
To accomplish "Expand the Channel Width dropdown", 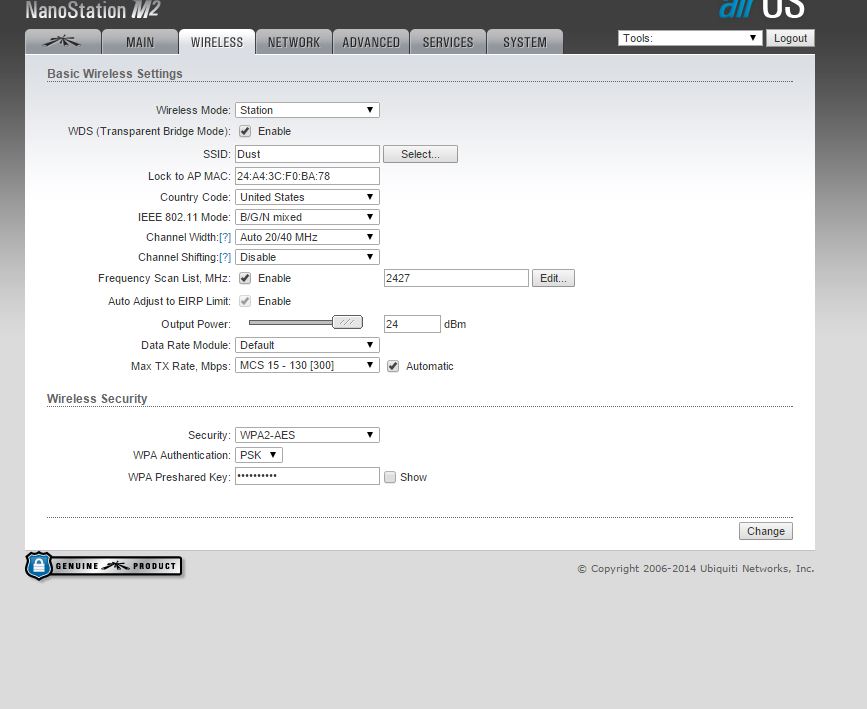I will coord(307,237).
